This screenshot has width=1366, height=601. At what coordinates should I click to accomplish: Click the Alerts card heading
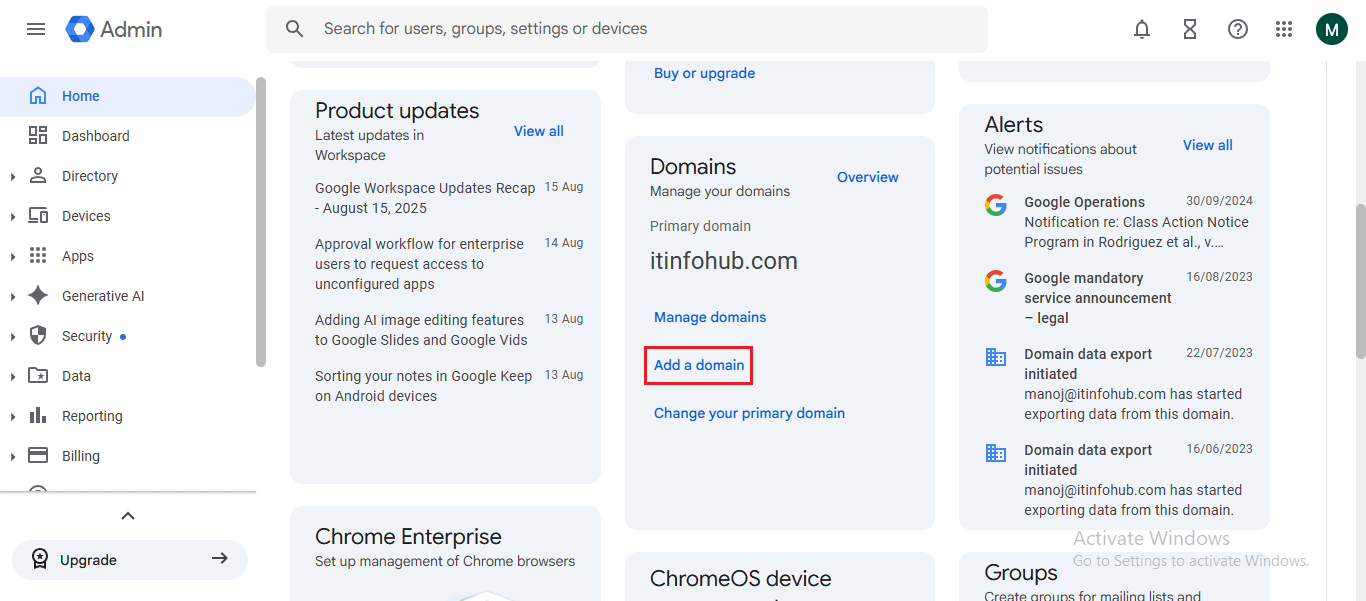tap(1014, 125)
